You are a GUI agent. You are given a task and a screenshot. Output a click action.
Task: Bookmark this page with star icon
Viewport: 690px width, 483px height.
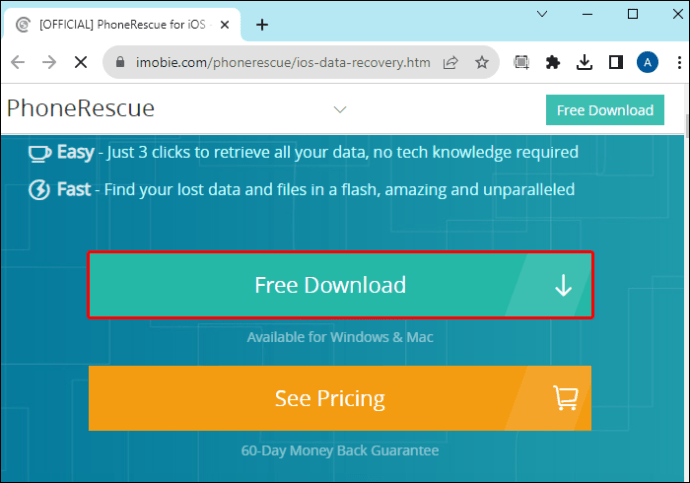482,62
